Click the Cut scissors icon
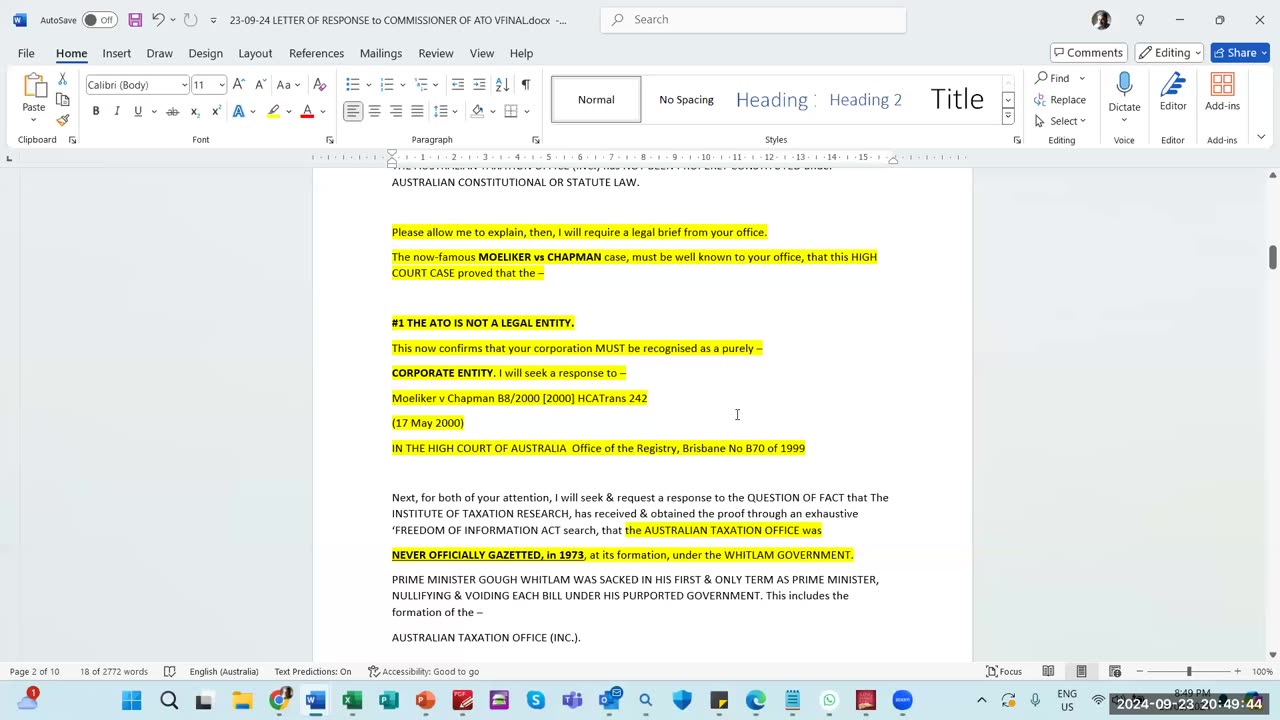The height and width of the screenshot is (720, 1280). pos(63,79)
